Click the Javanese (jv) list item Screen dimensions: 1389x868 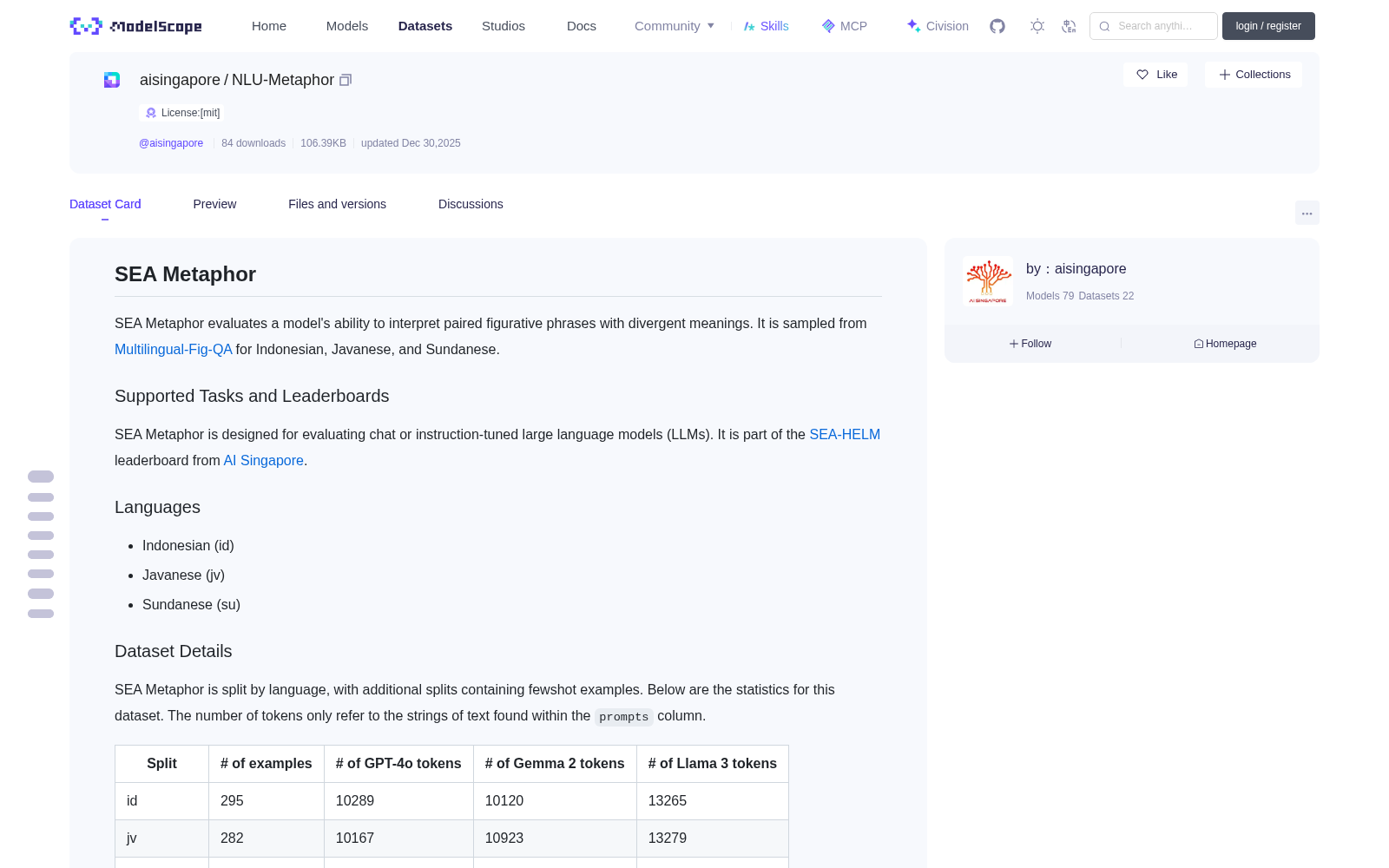tap(183, 575)
